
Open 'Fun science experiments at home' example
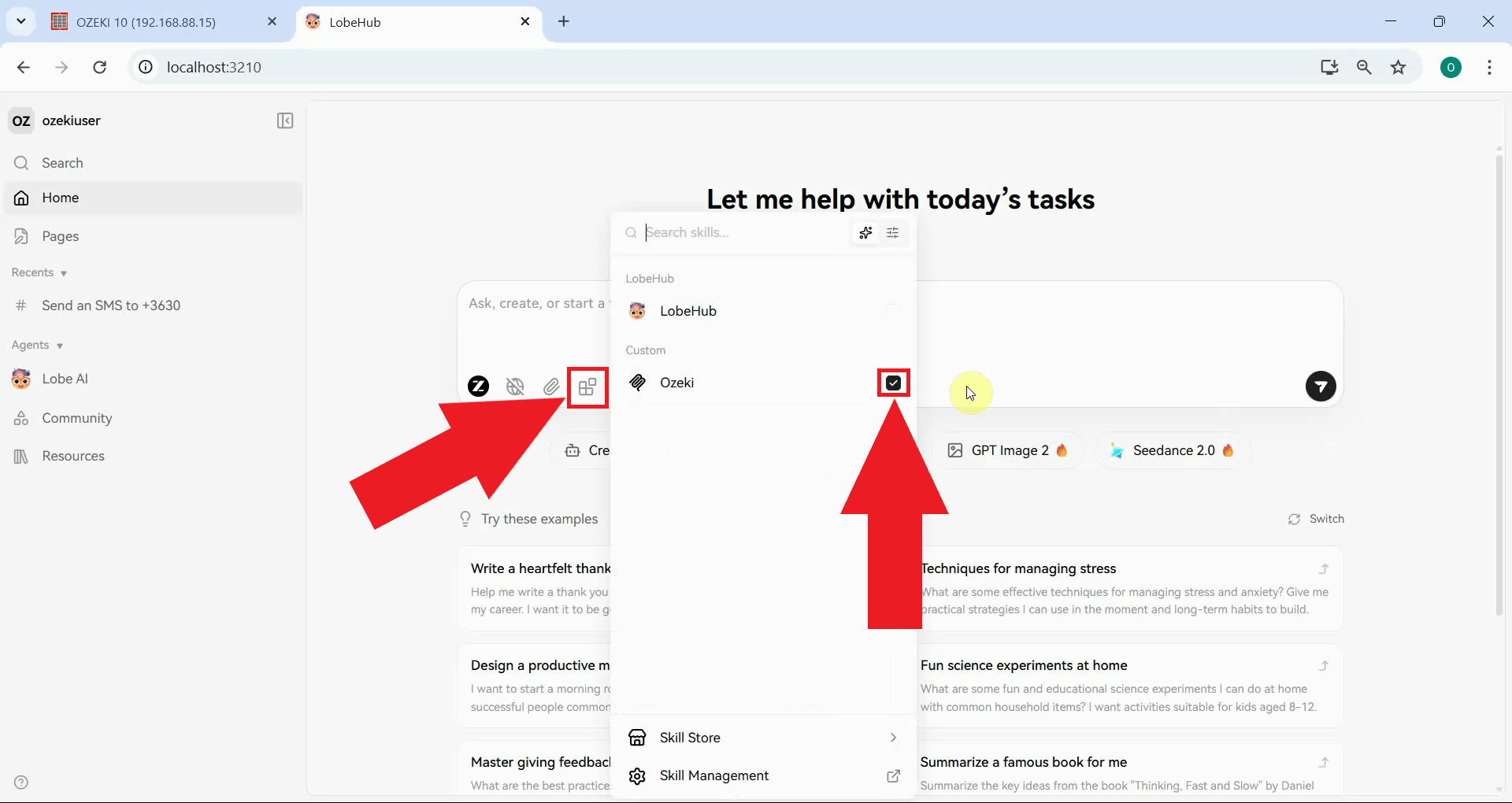(1131, 686)
